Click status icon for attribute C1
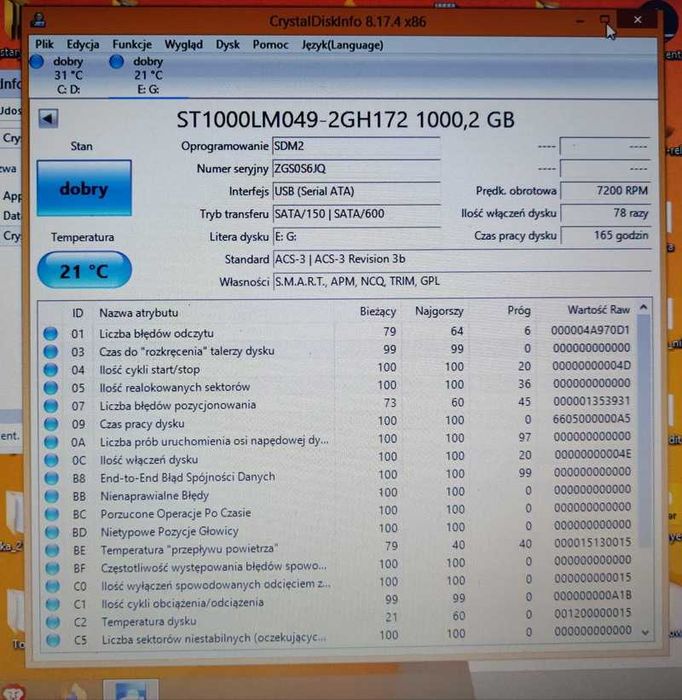Image resolution: width=682 pixels, height=700 pixels. tap(53, 604)
